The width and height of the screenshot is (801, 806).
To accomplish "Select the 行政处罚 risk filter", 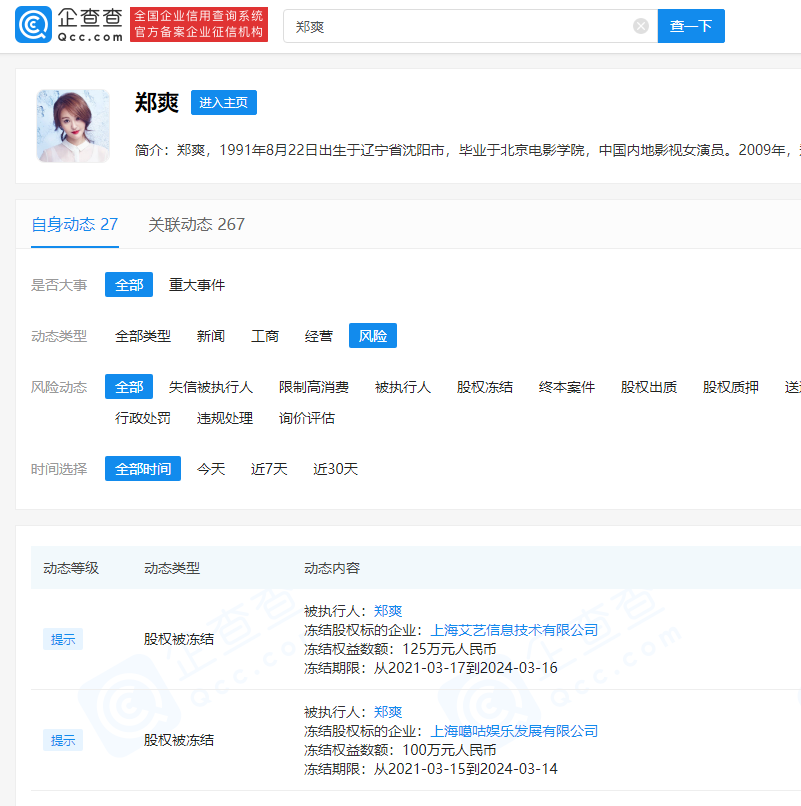I will tap(141, 418).
